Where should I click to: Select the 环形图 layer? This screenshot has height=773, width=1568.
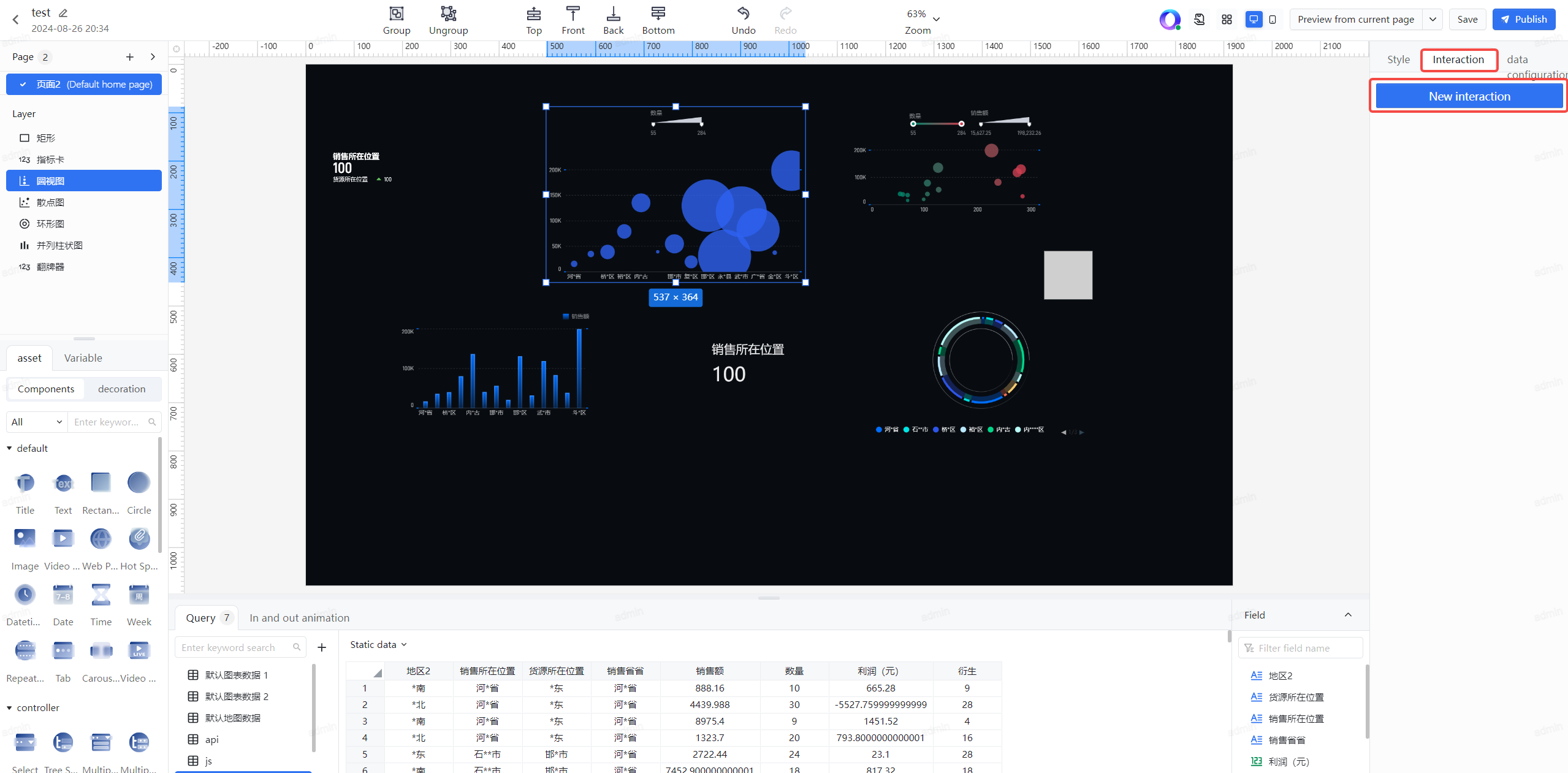(84, 224)
